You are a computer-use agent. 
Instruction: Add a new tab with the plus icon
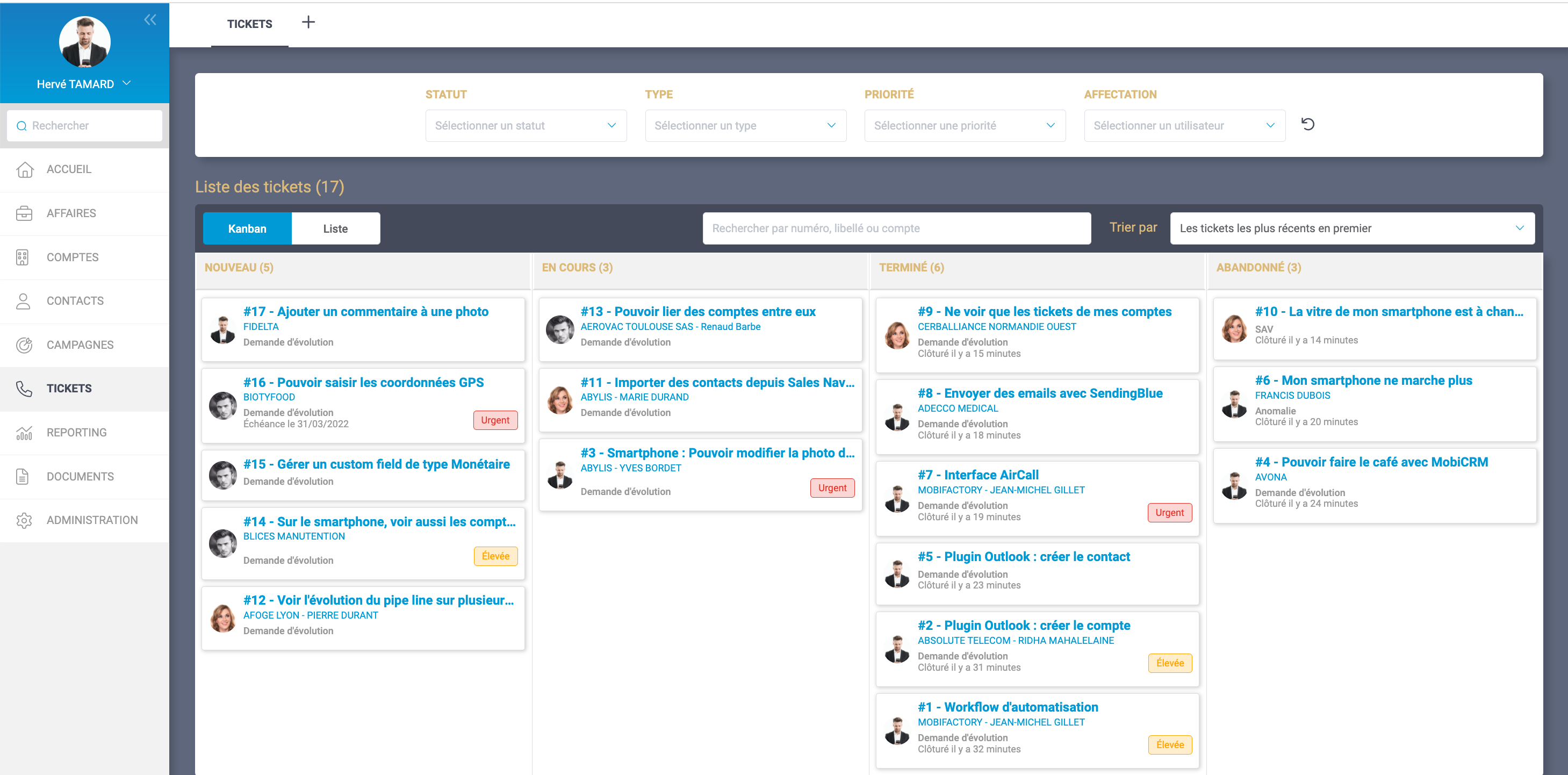308,23
